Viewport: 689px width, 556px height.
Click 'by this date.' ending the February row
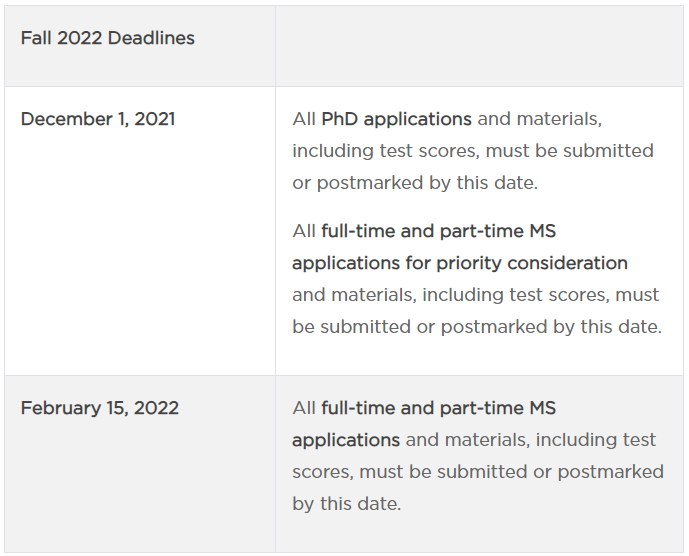pyautogui.click(x=347, y=504)
